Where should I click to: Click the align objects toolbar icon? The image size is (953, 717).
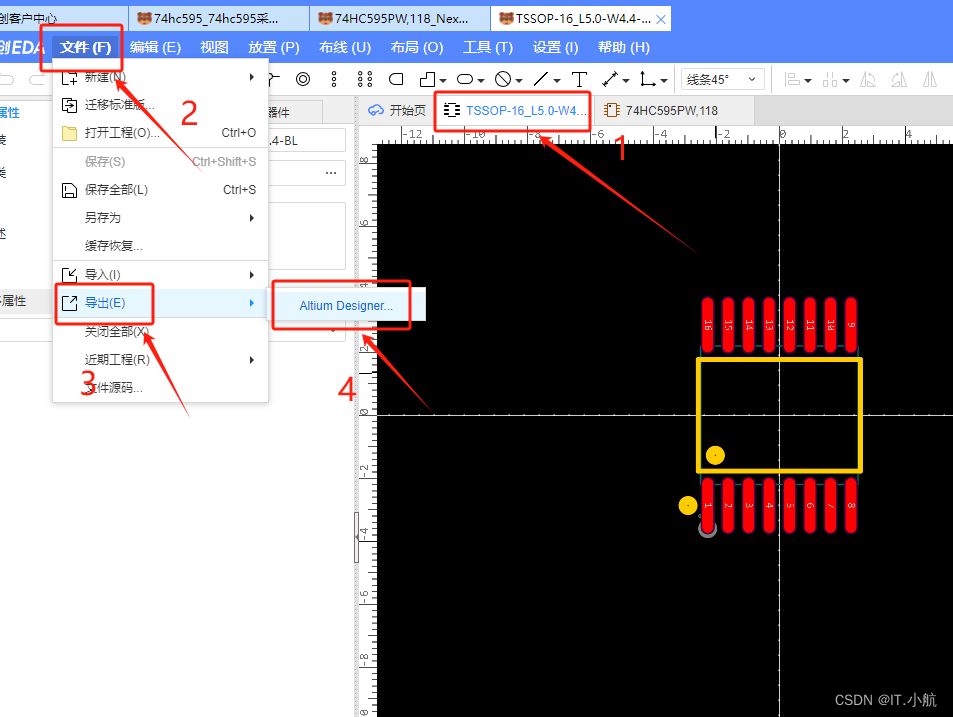tap(792, 79)
